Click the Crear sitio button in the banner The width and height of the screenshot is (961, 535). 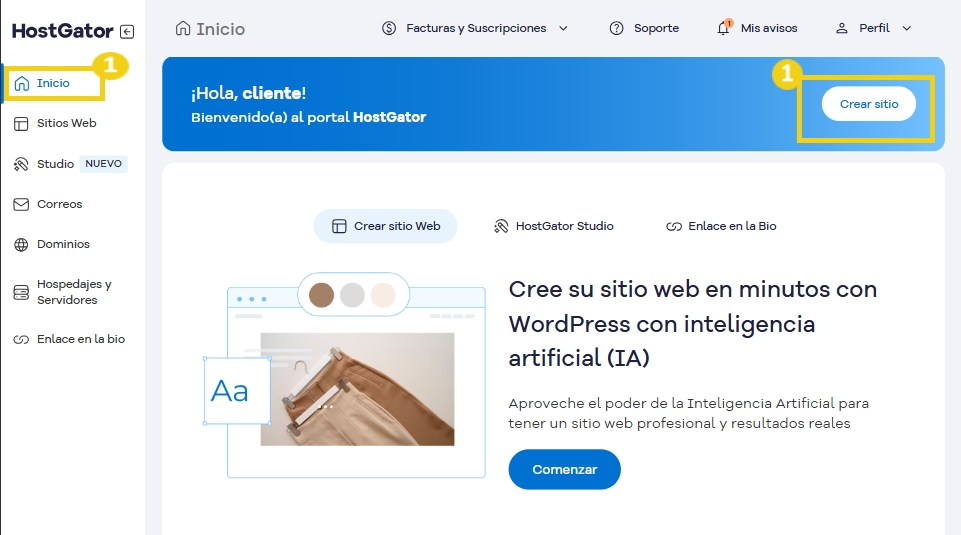pyautogui.click(x=868, y=104)
